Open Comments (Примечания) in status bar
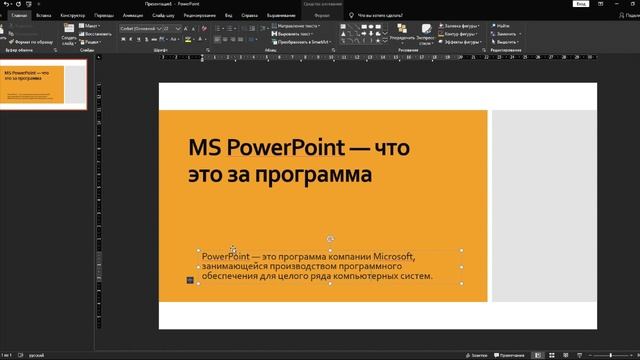 click(509, 356)
